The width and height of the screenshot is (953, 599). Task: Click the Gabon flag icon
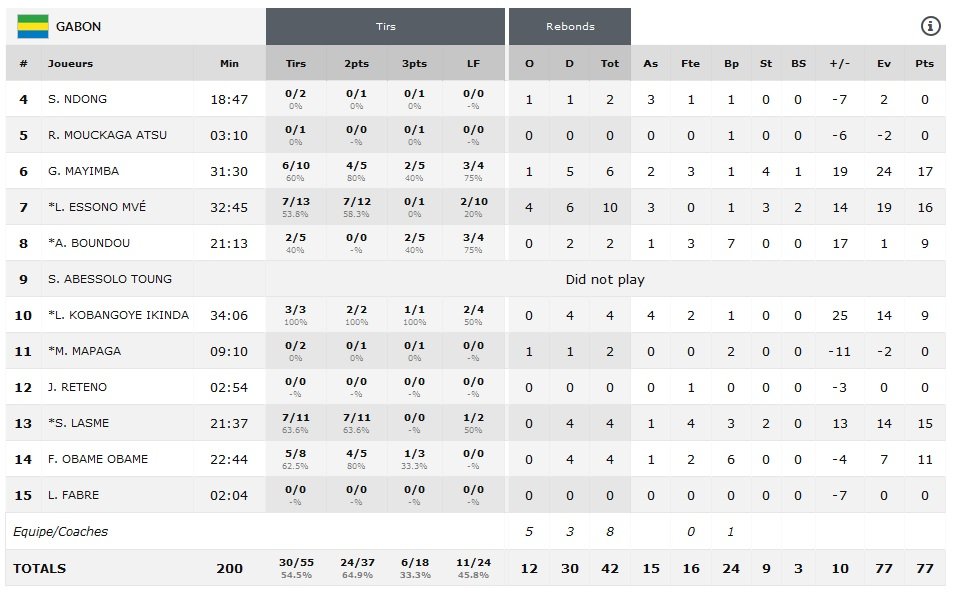click(33, 27)
